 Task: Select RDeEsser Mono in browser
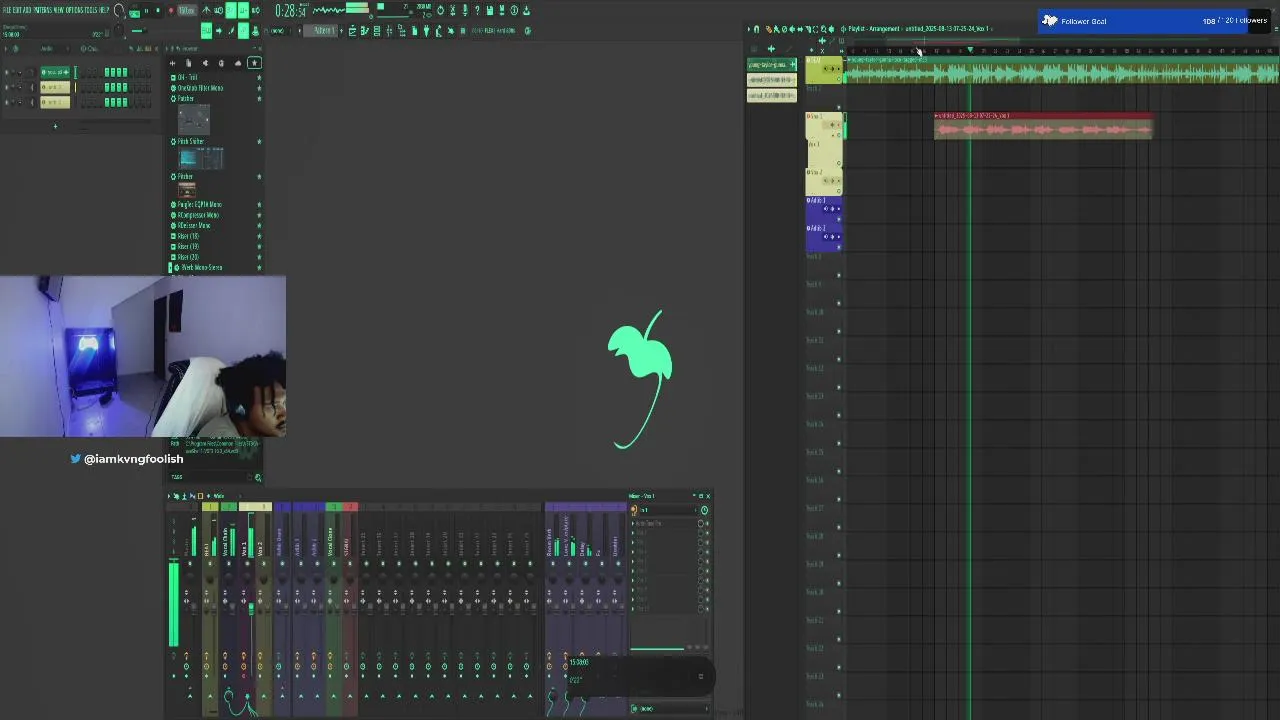click(194, 225)
